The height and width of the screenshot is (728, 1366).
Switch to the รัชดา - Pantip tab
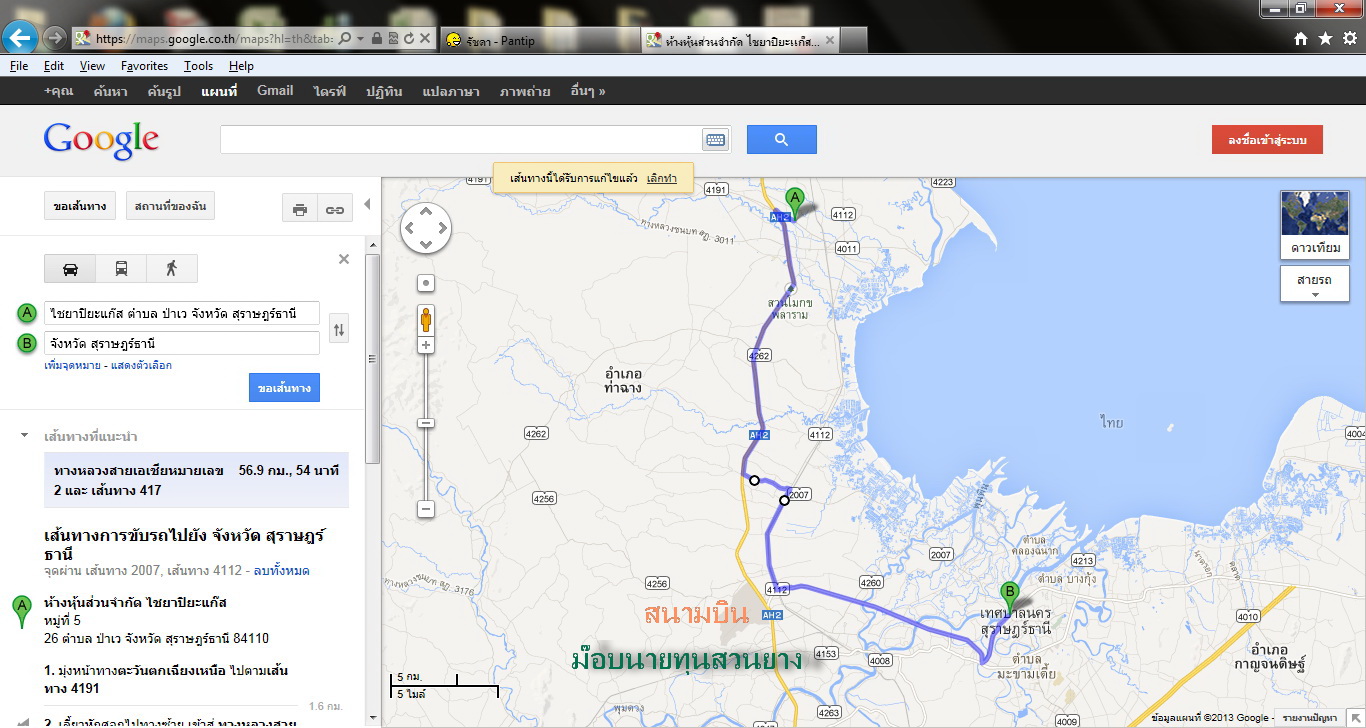538,39
